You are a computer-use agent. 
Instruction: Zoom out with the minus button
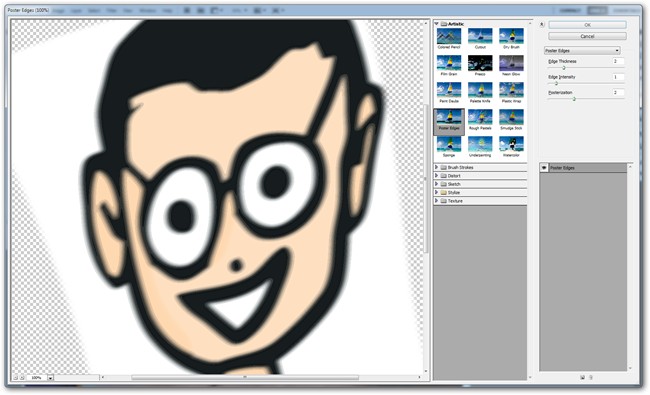(15, 378)
